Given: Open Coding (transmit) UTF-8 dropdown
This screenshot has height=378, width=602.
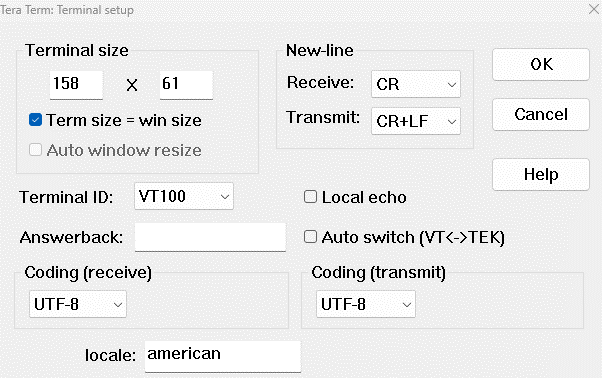Looking at the screenshot, I should tap(366, 304).
